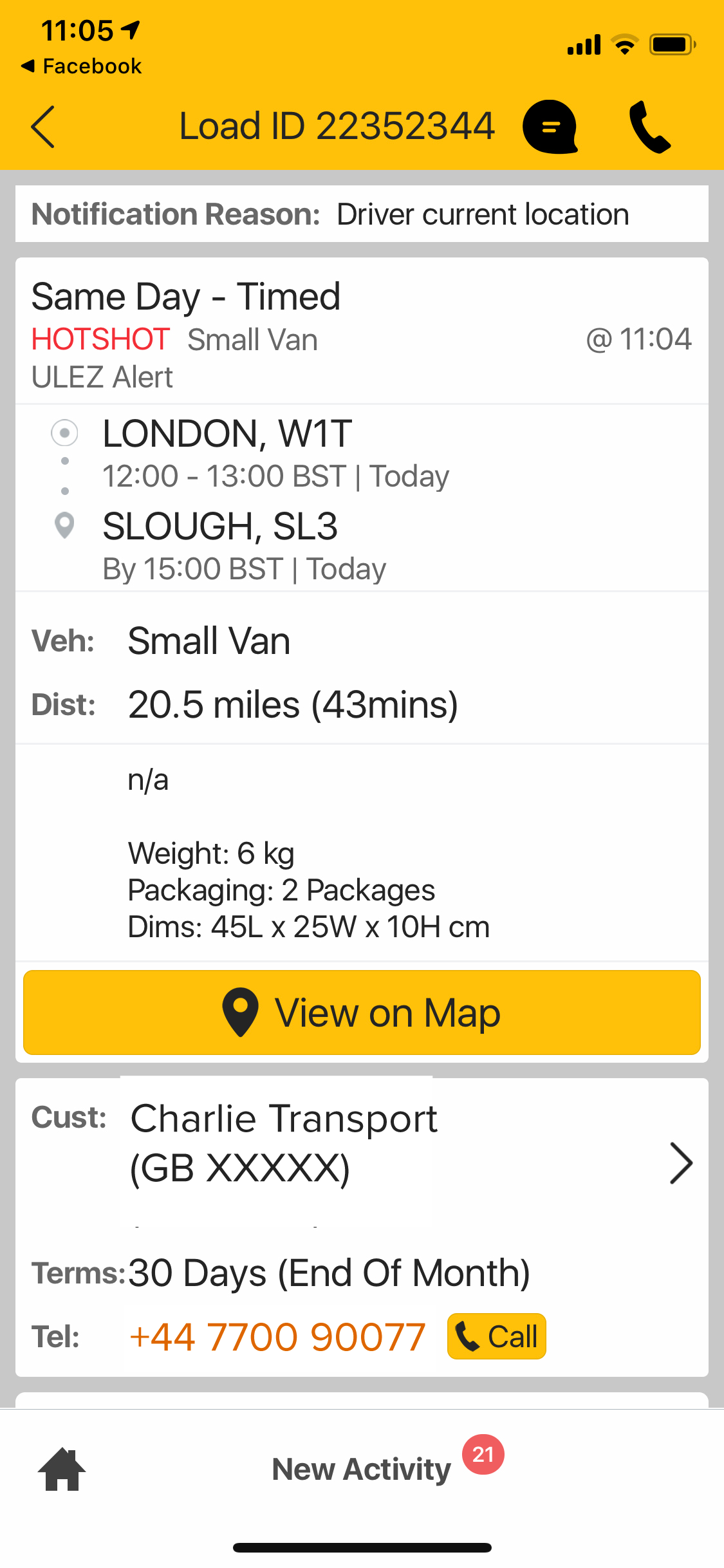Tap the Notification Reason banner

coord(362,214)
